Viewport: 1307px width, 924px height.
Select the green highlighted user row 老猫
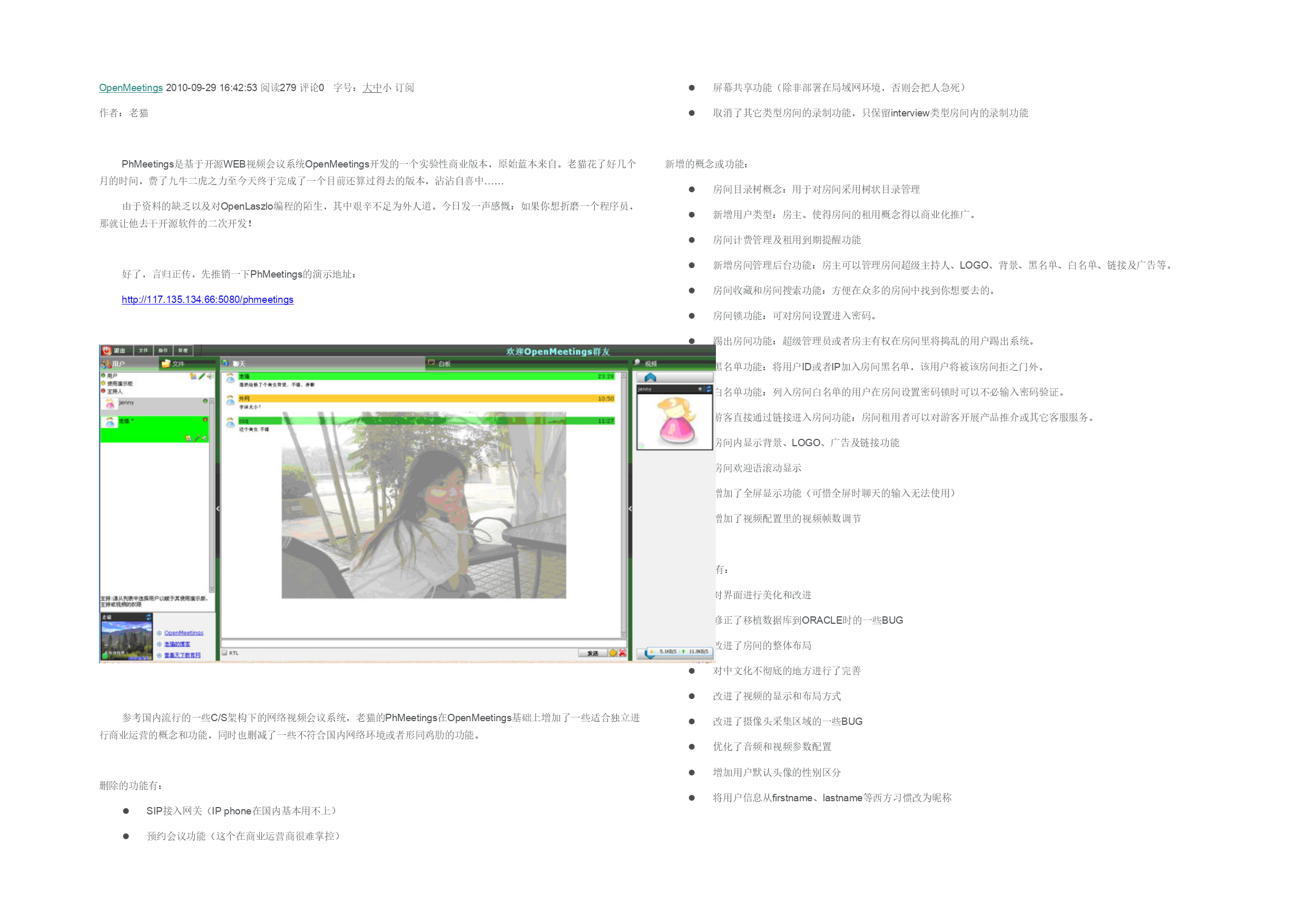click(155, 429)
